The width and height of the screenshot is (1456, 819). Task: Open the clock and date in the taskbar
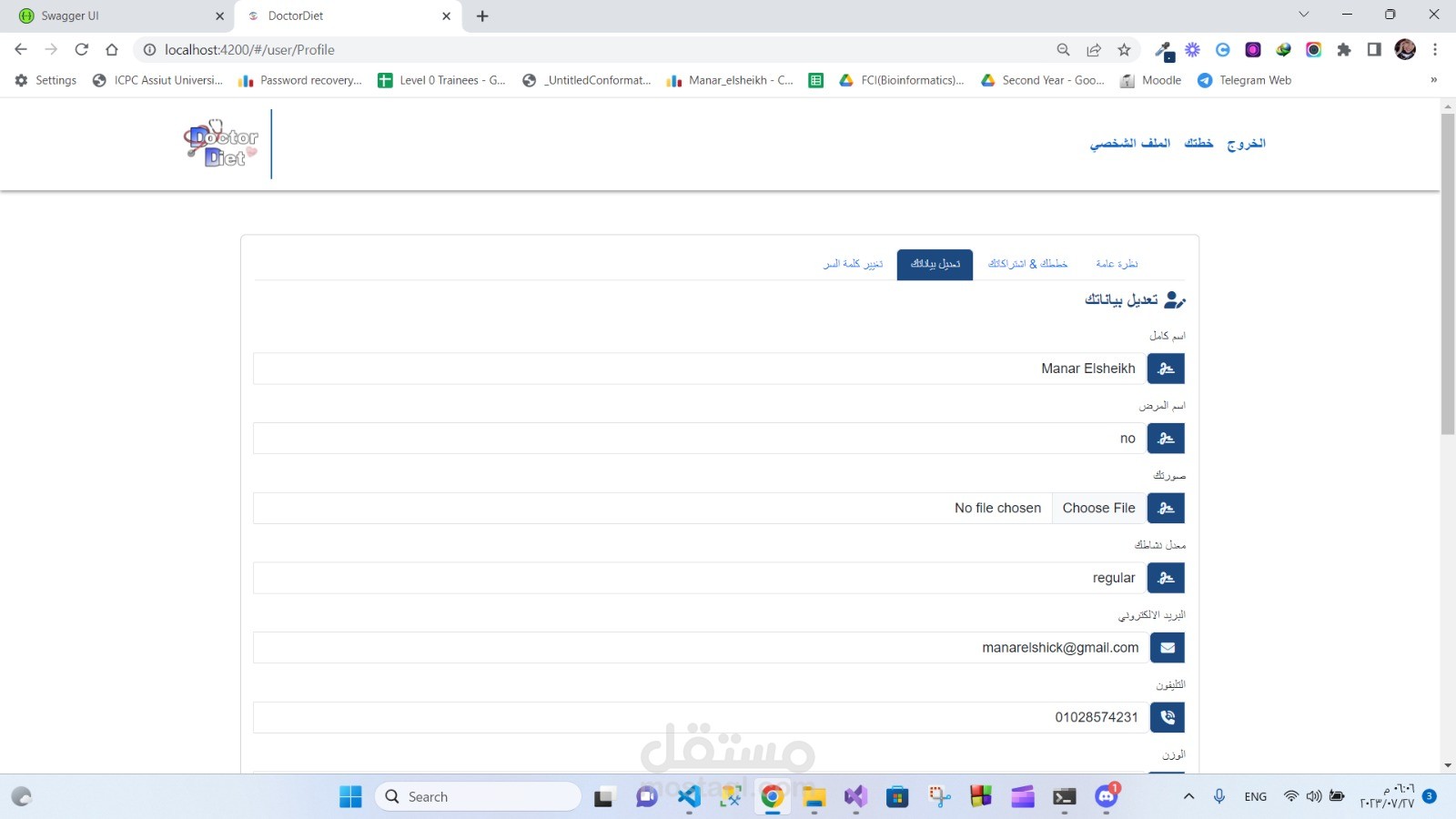click(x=1387, y=796)
